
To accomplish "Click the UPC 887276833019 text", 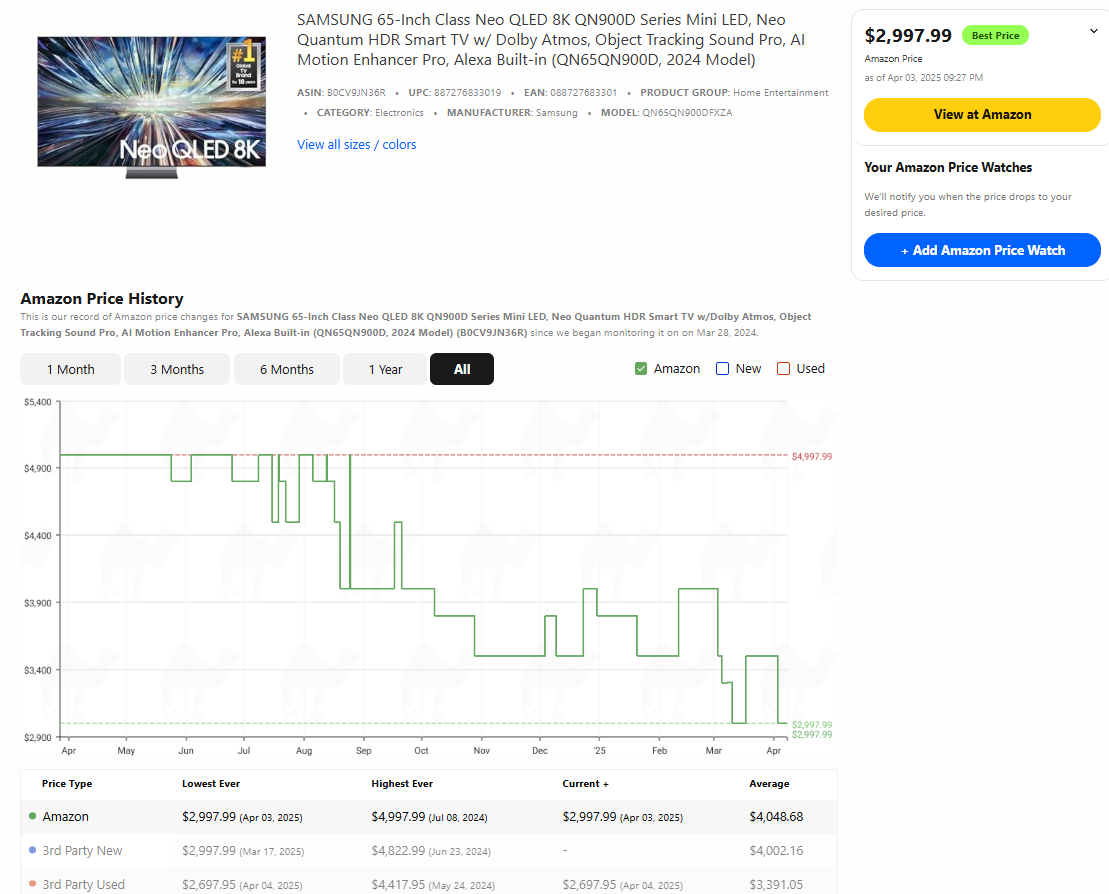I will click(x=455, y=93).
